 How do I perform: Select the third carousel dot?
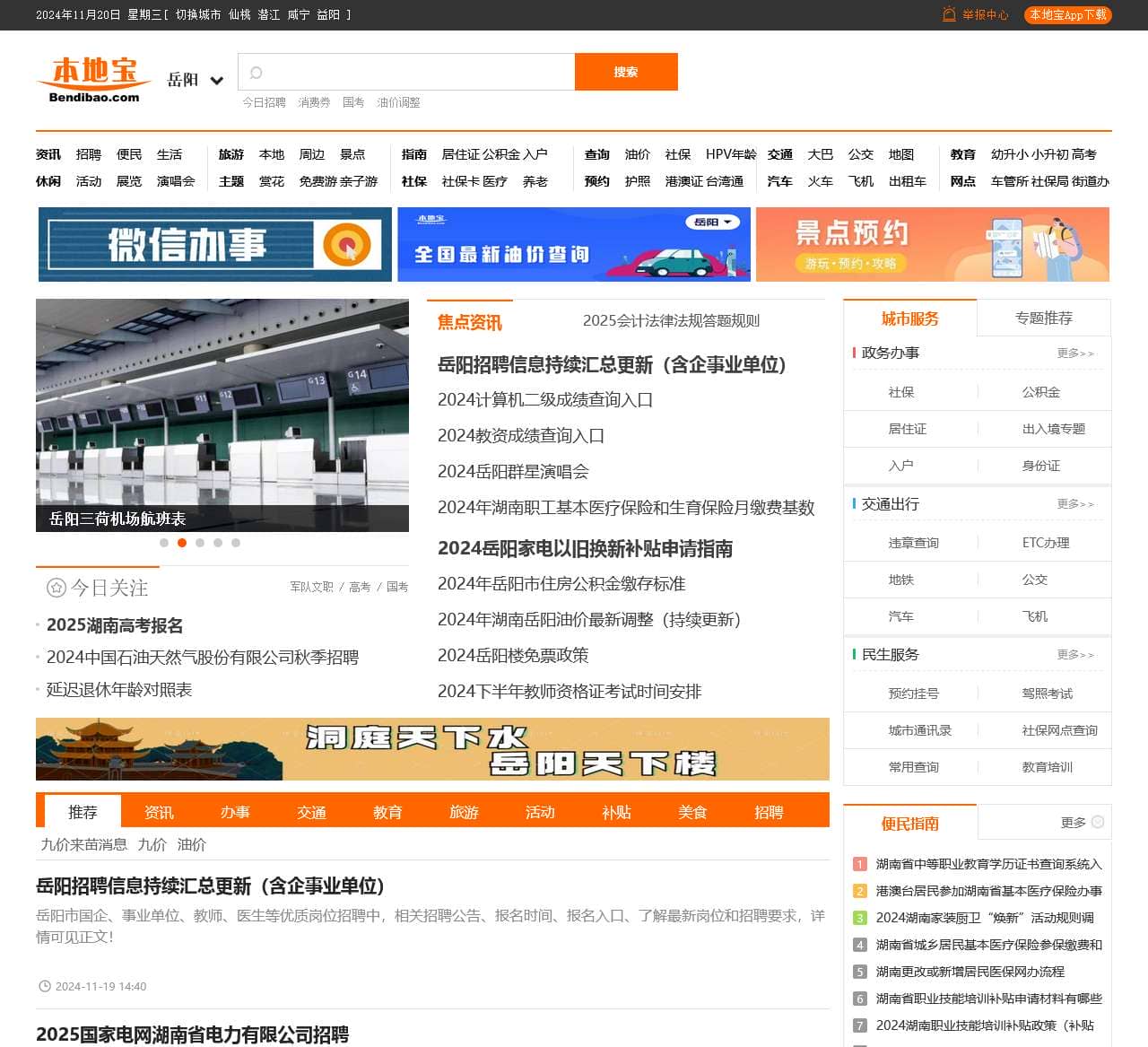200,543
